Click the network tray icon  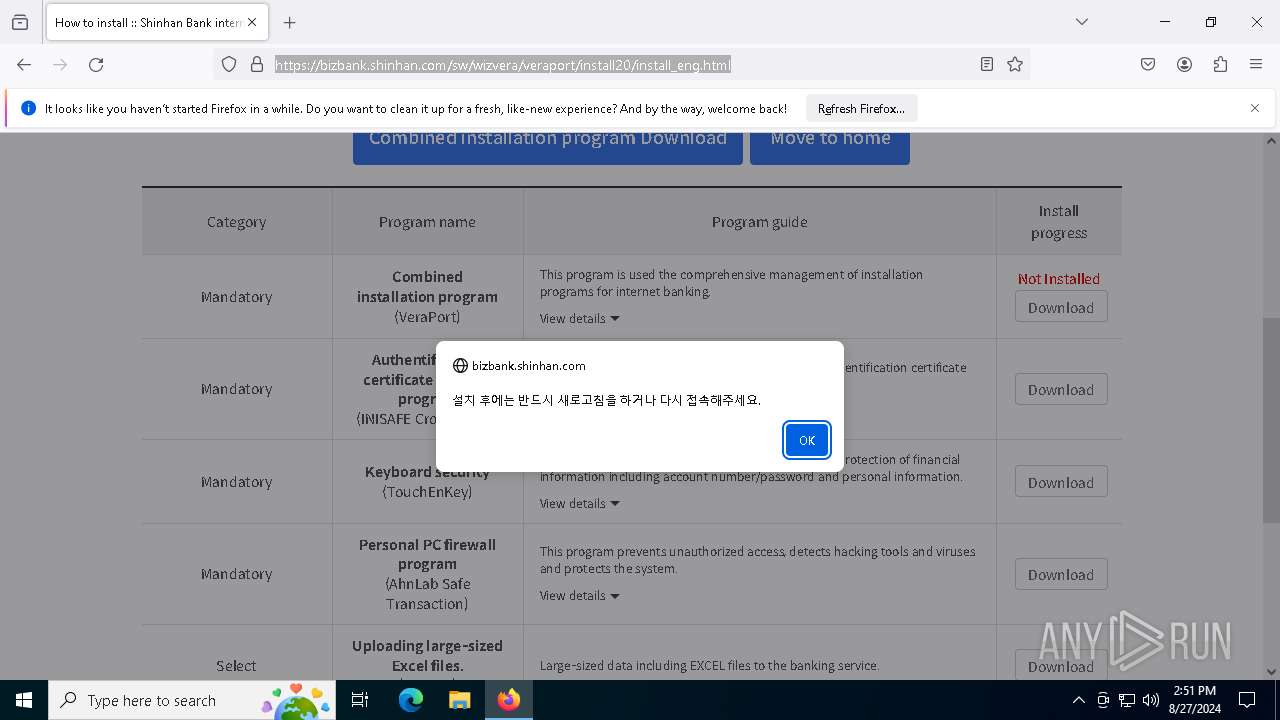click(x=1127, y=700)
